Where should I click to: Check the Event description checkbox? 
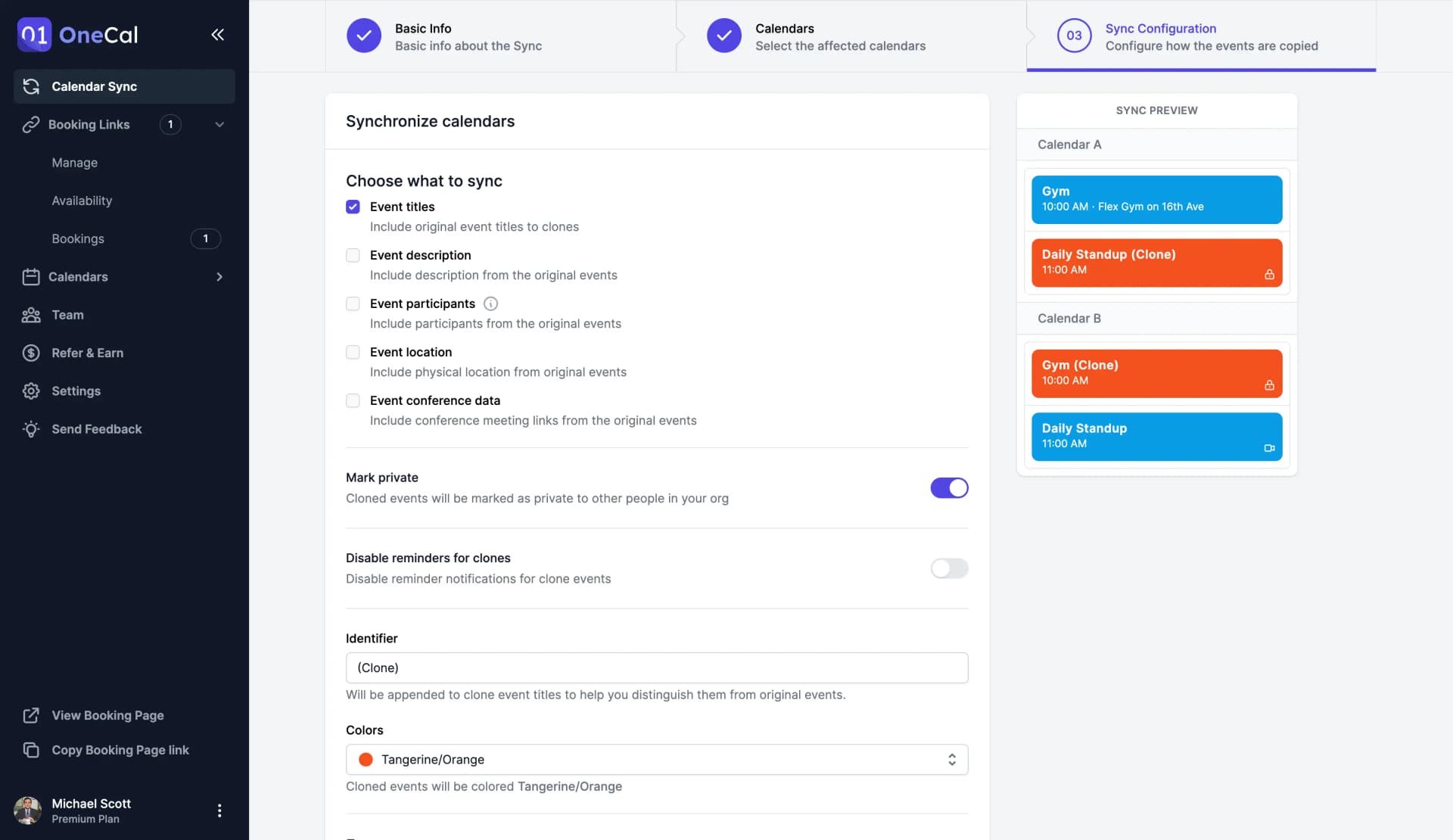352,256
